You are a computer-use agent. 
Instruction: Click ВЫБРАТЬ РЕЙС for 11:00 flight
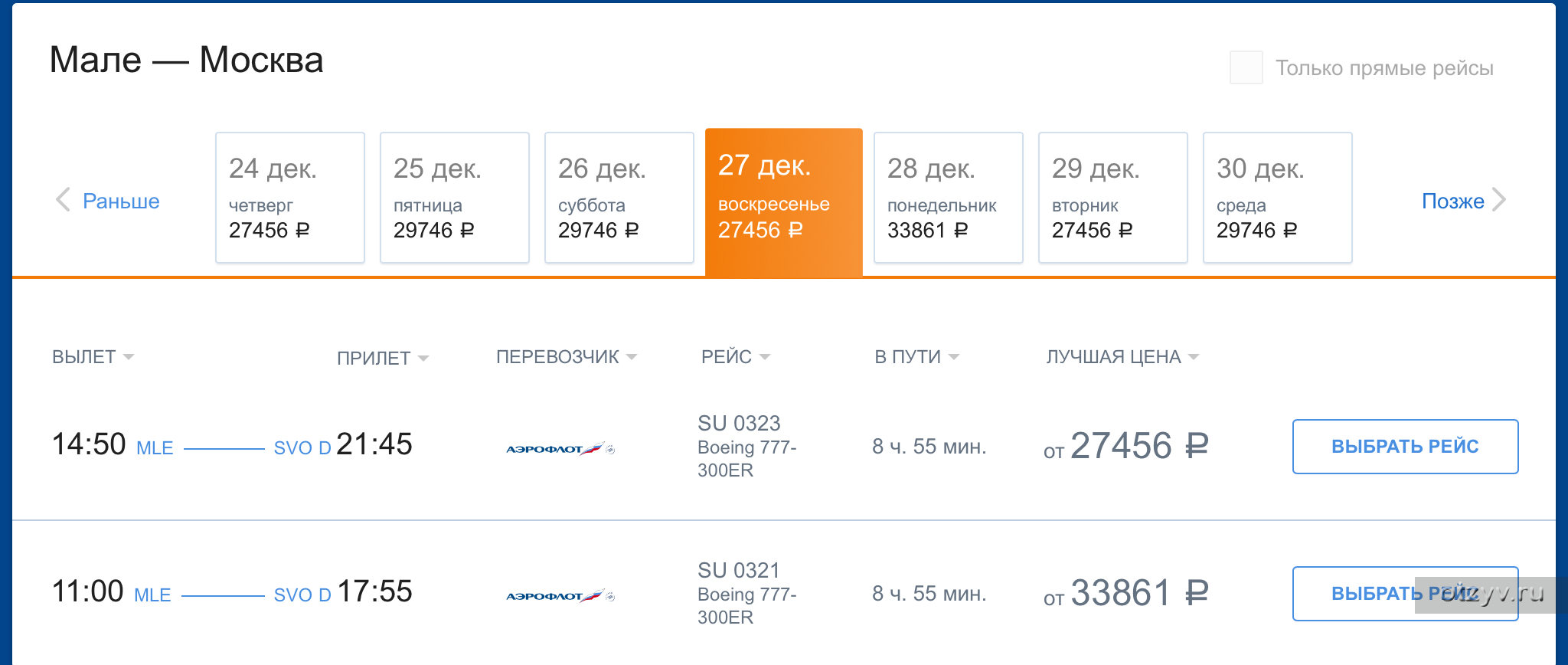[1406, 594]
